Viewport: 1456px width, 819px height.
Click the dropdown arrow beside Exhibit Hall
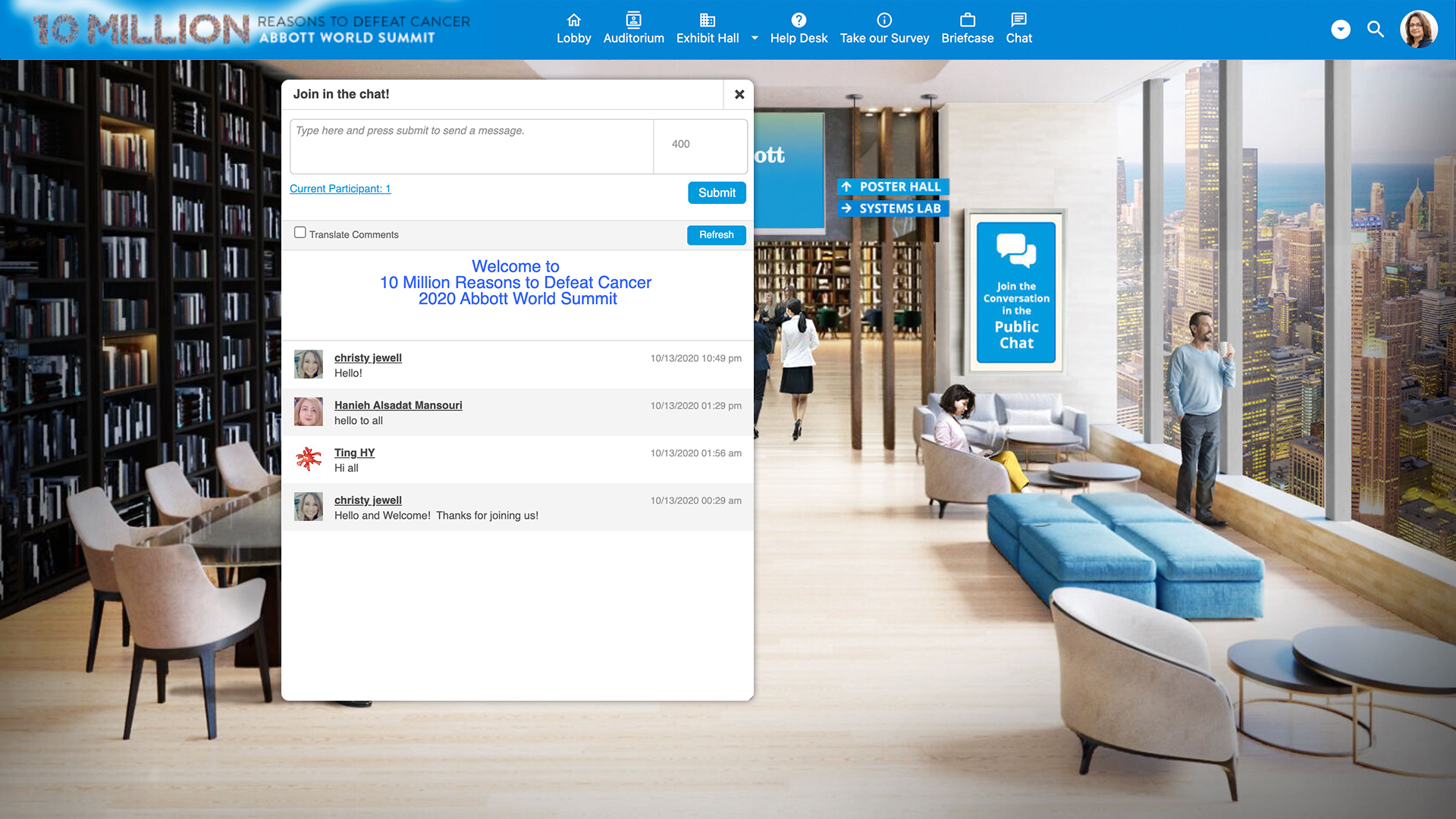click(755, 38)
